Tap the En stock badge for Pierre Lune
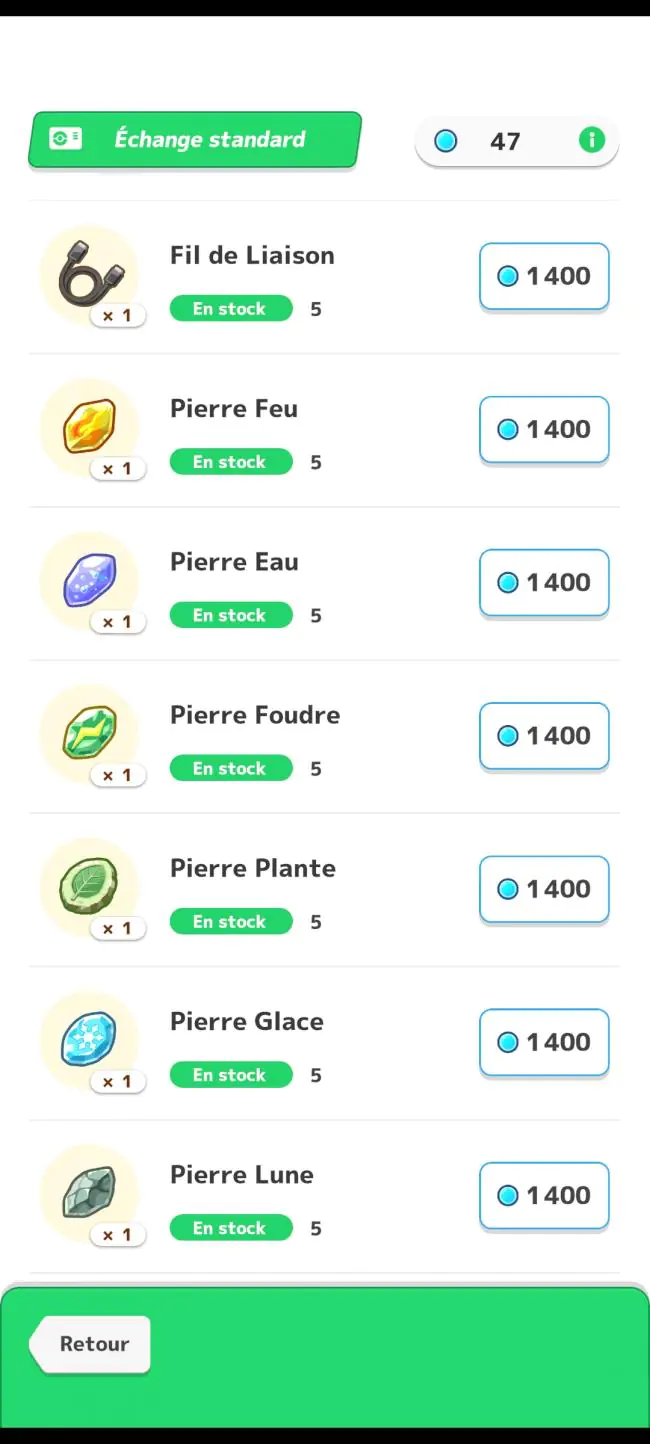This screenshot has height=1444, width=650. 230,1228
